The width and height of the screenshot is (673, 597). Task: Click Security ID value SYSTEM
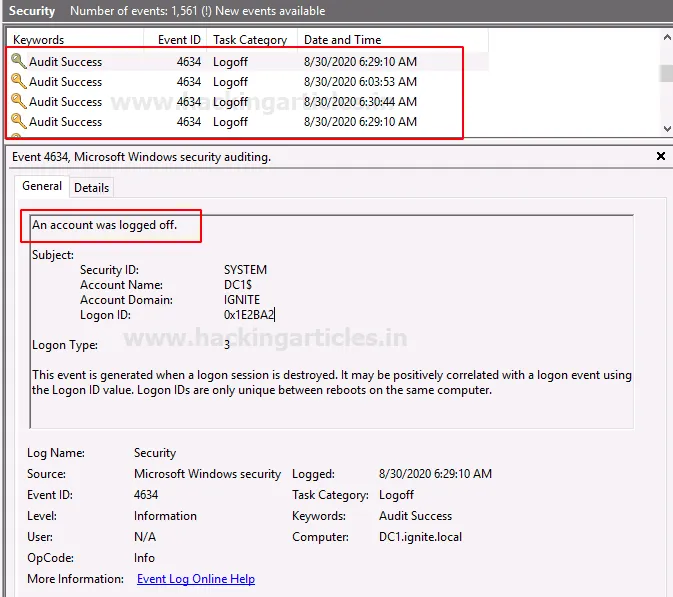tap(245, 270)
